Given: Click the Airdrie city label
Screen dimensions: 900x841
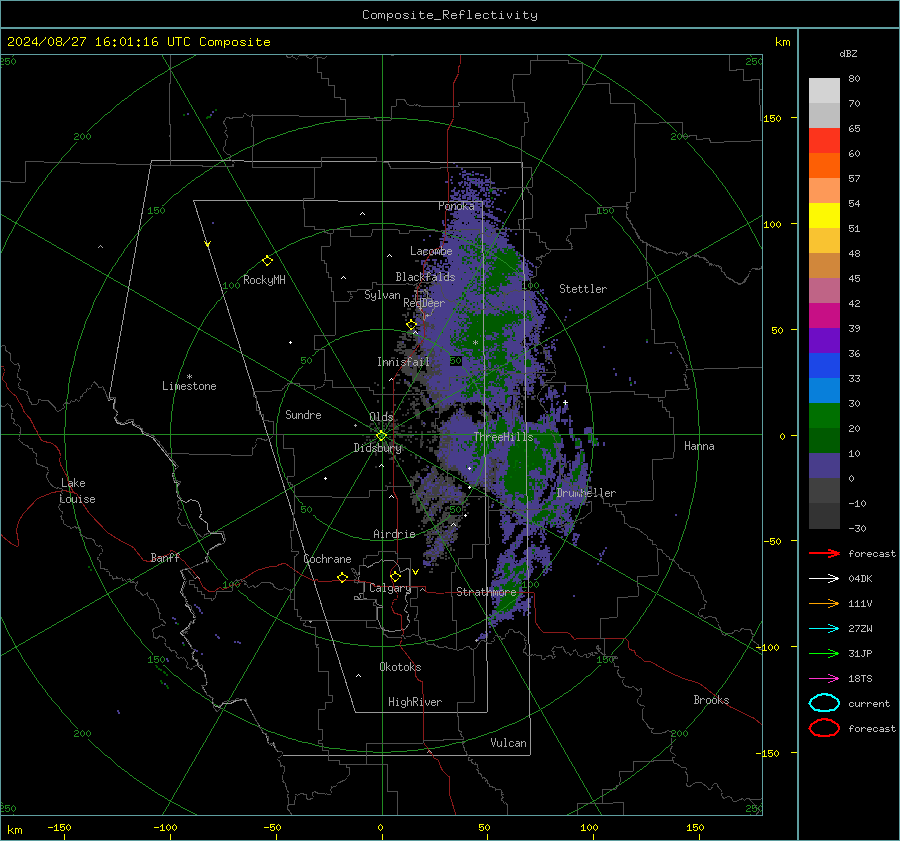Looking at the screenshot, I should point(394,534).
